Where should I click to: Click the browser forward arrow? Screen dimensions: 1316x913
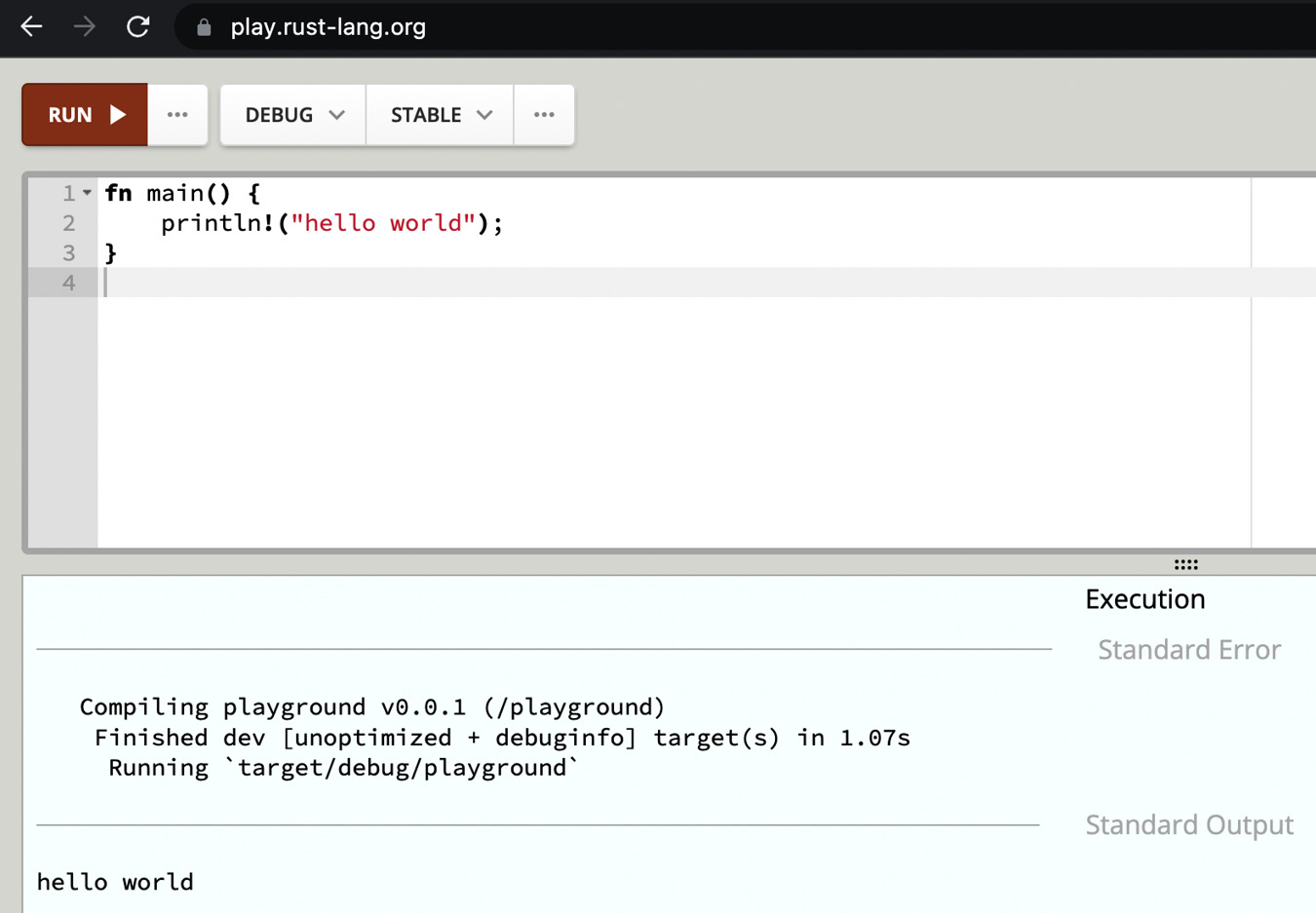click(x=85, y=26)
